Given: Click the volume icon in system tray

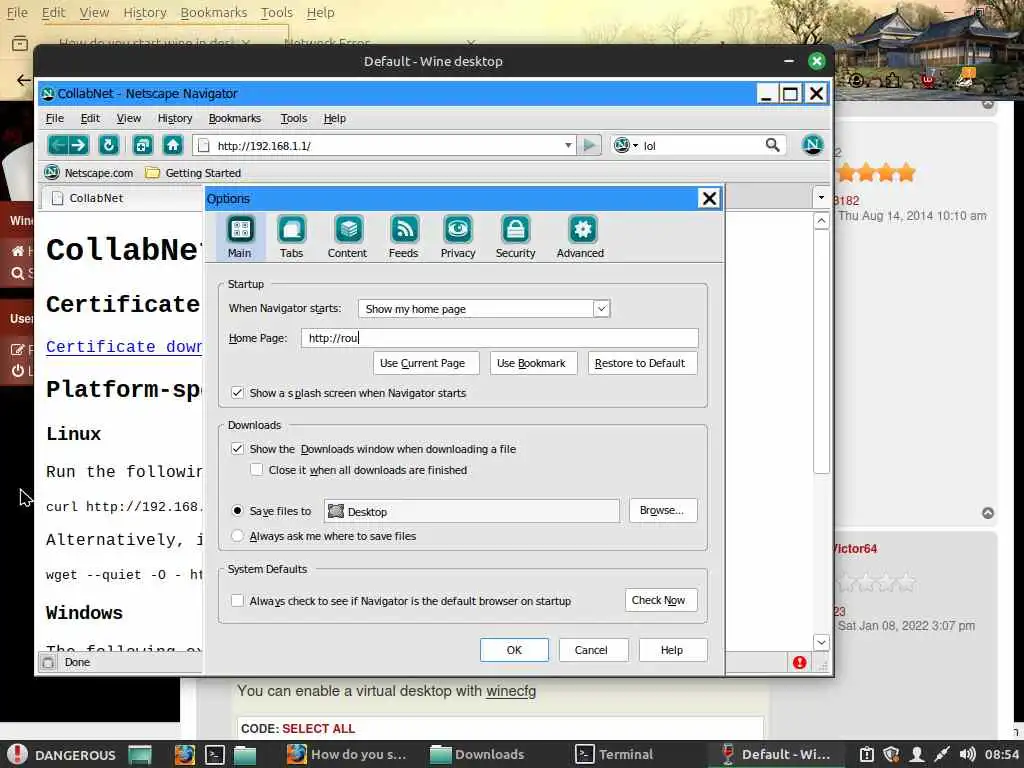Looking at the screenshot, I should tap(967, 755).
